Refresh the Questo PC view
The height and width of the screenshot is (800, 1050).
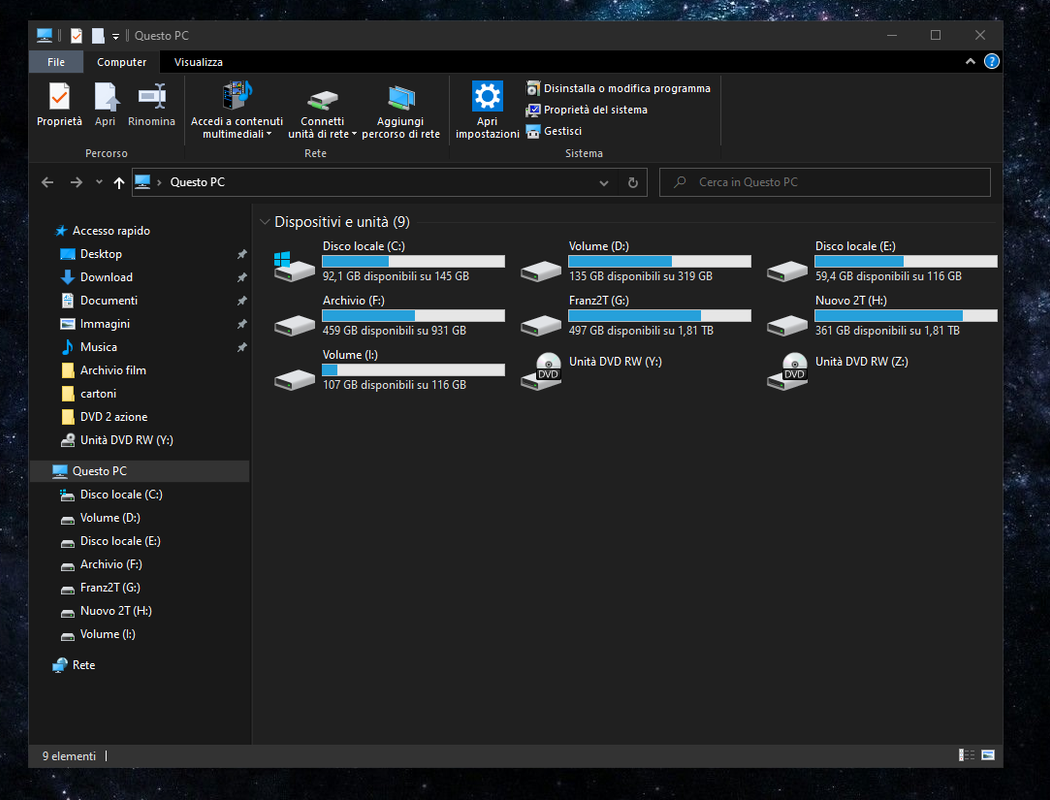pyautogui.click(x=632, y=182)
